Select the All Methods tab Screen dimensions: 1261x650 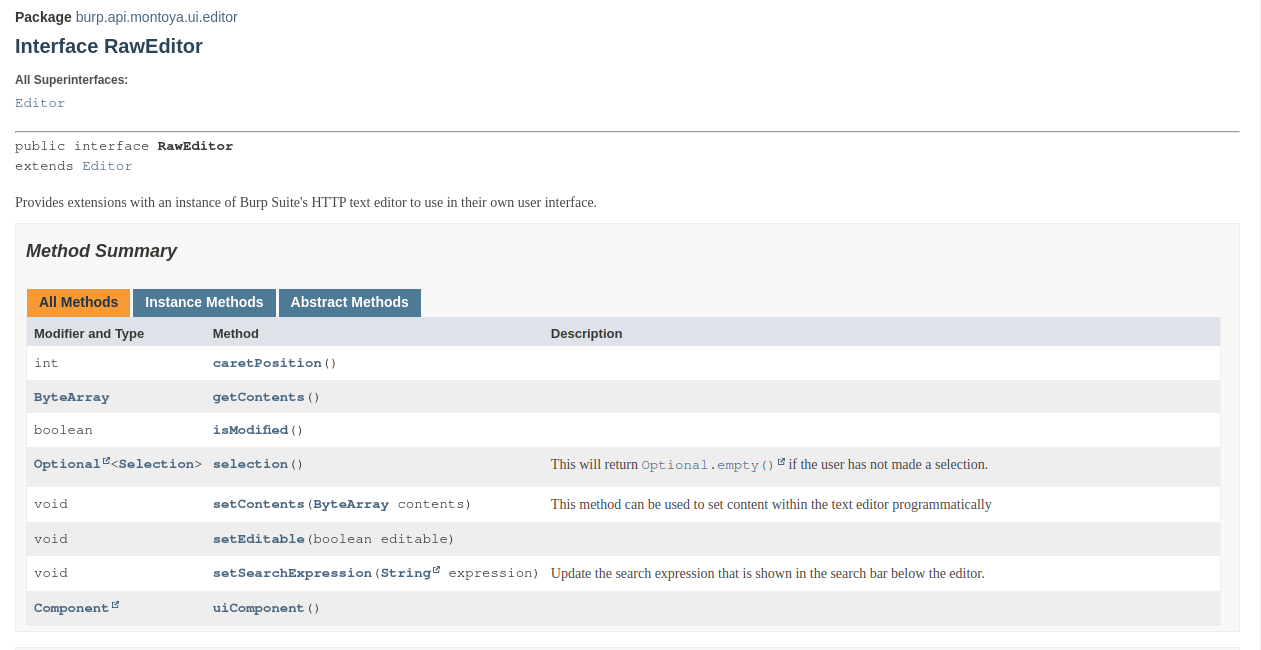78,302
